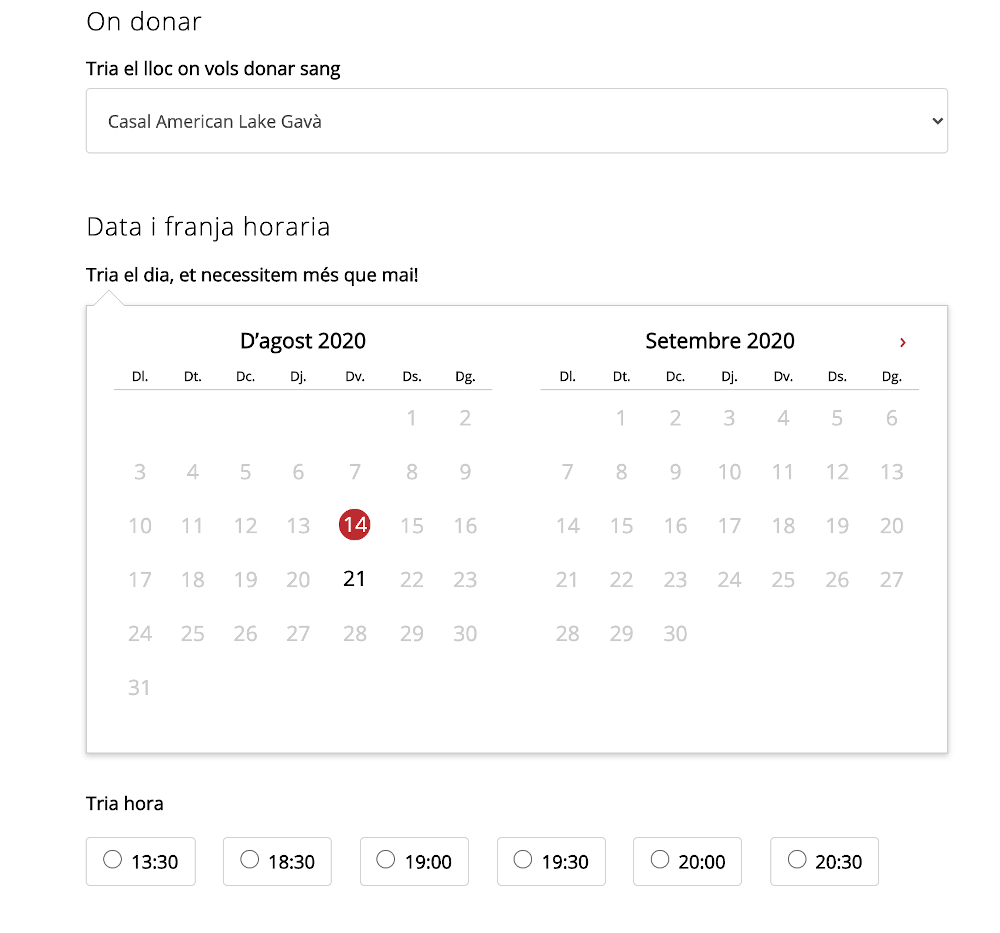Click September 11 in the calendar
Viewport: 1000px width, 933px height.
(783, 472)
